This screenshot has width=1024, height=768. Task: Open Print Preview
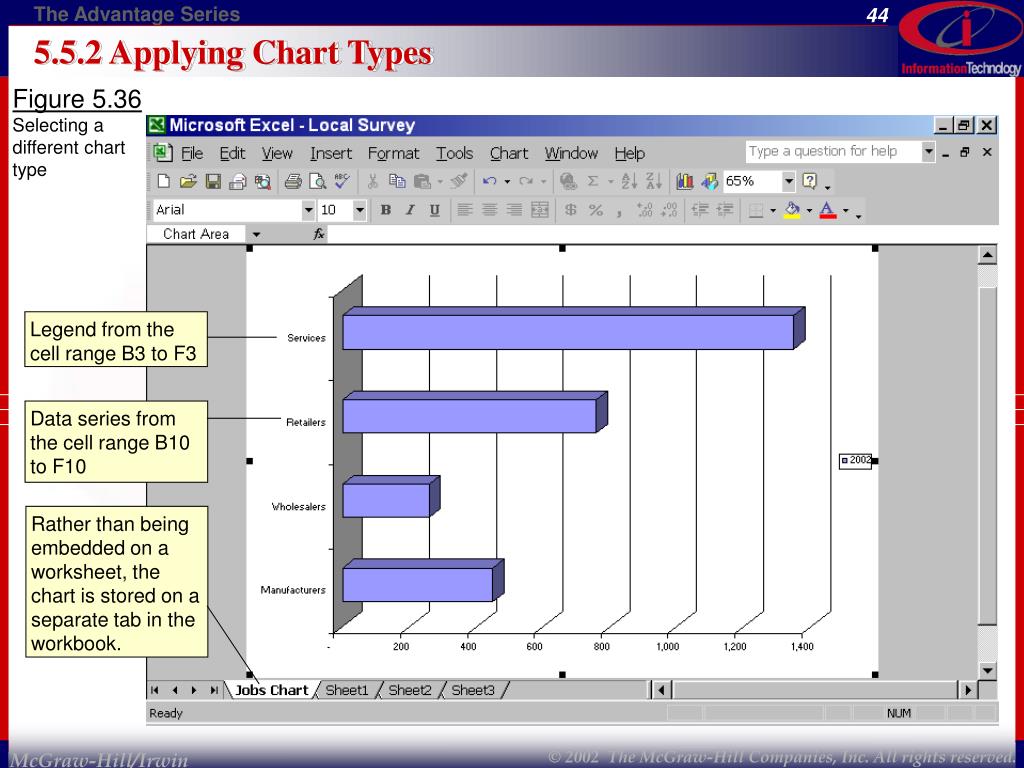click(317, 182)
